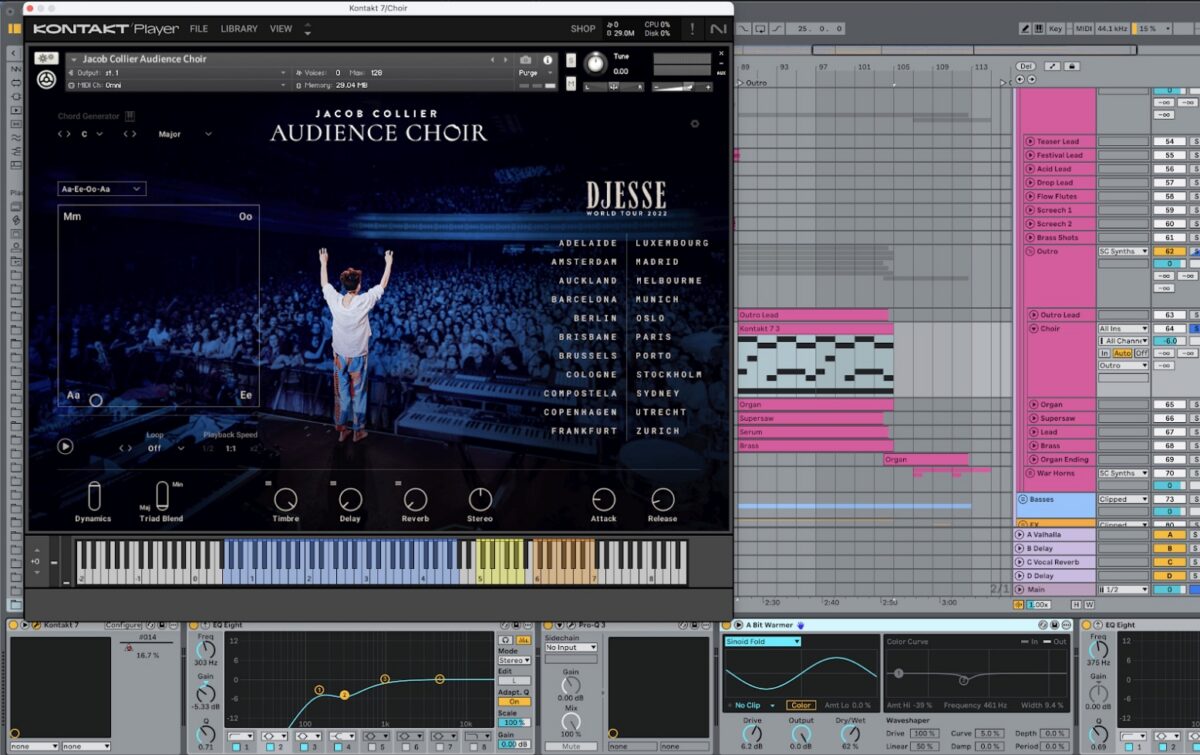Toggle computer MIDI keyboard icon in Ableton
The height and width of the screenshot is (755, 1200).
click(x=1037, y=29)
